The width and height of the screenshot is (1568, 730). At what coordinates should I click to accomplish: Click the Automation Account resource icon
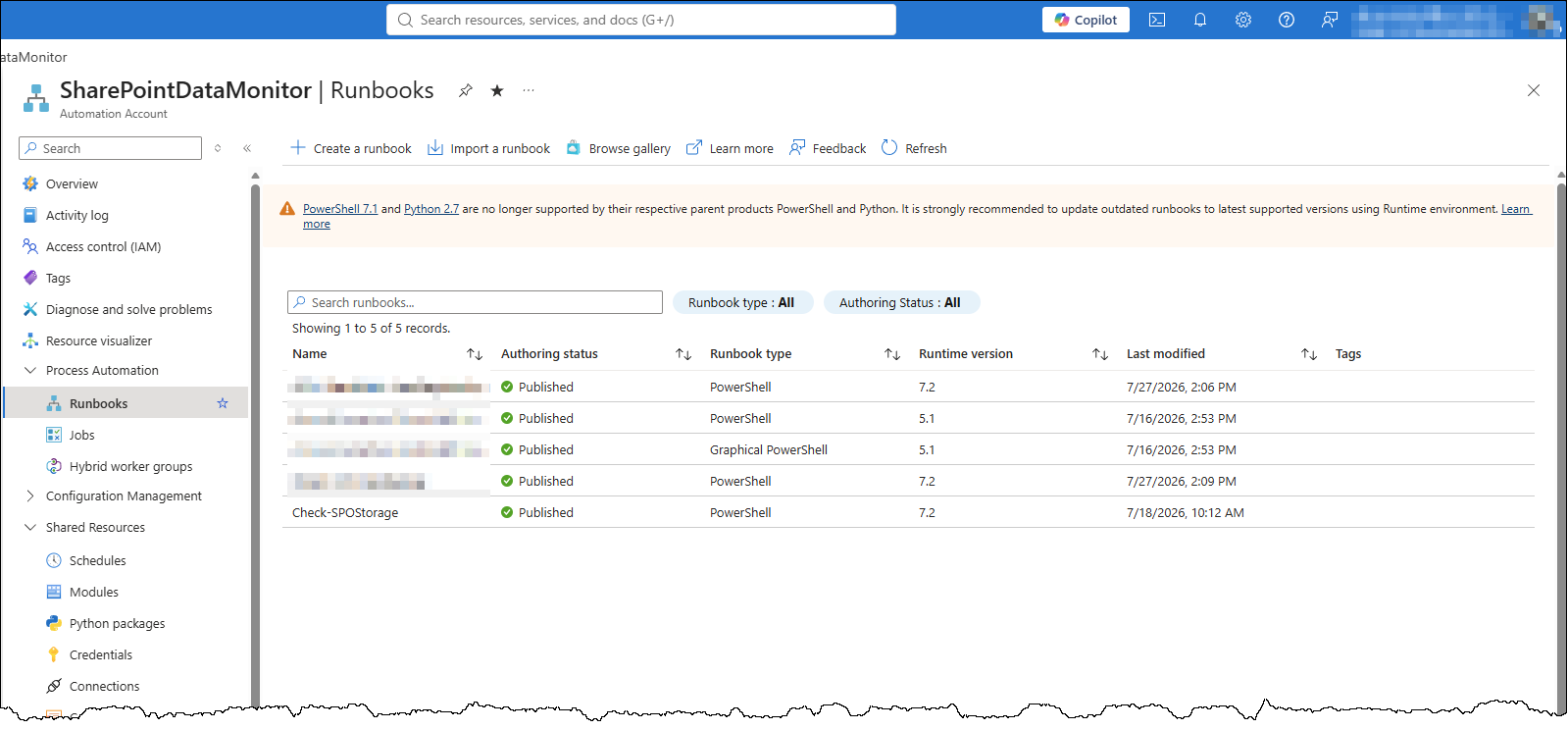[36, 98]
